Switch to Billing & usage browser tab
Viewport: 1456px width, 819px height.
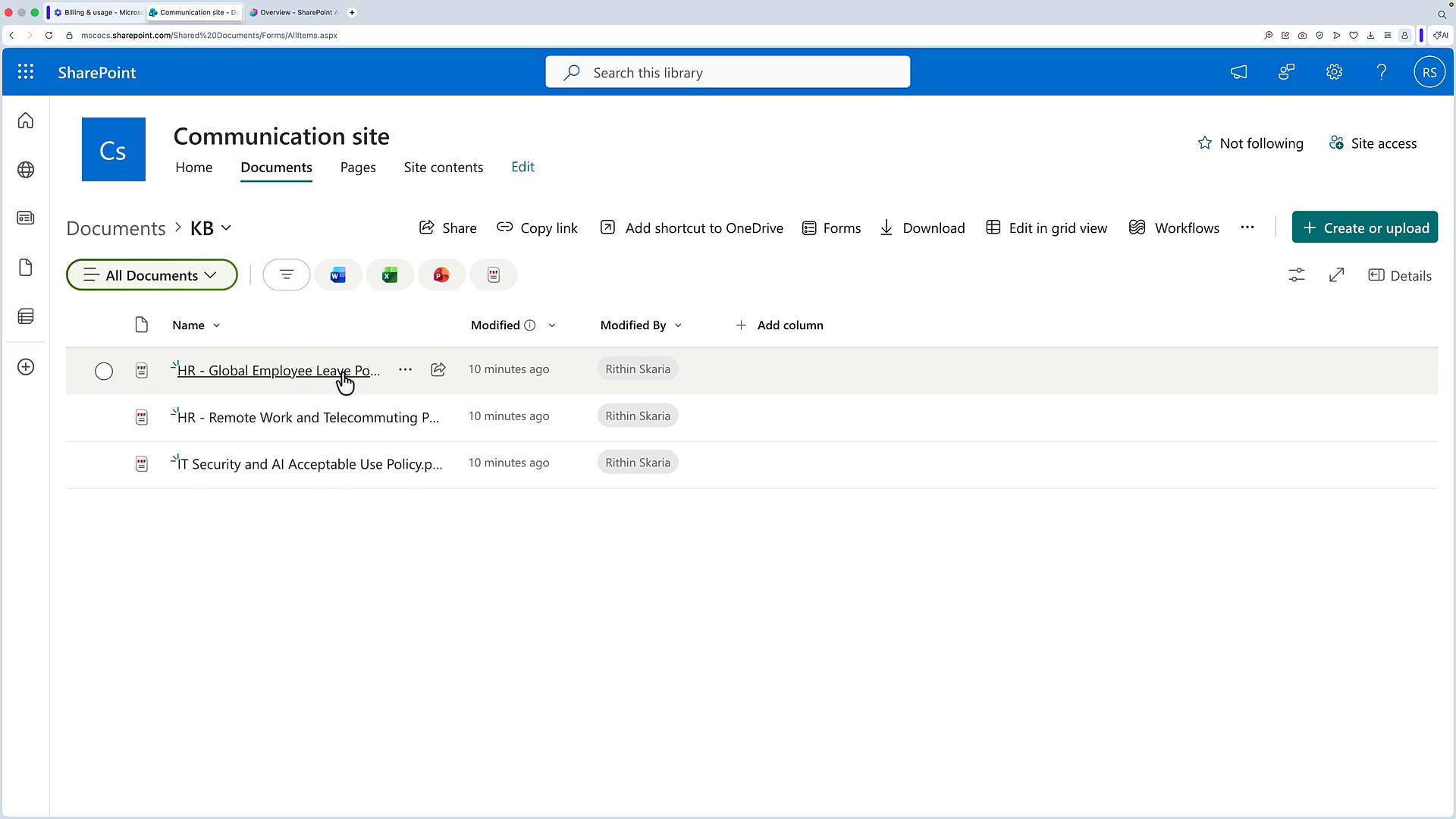[98, 12]
